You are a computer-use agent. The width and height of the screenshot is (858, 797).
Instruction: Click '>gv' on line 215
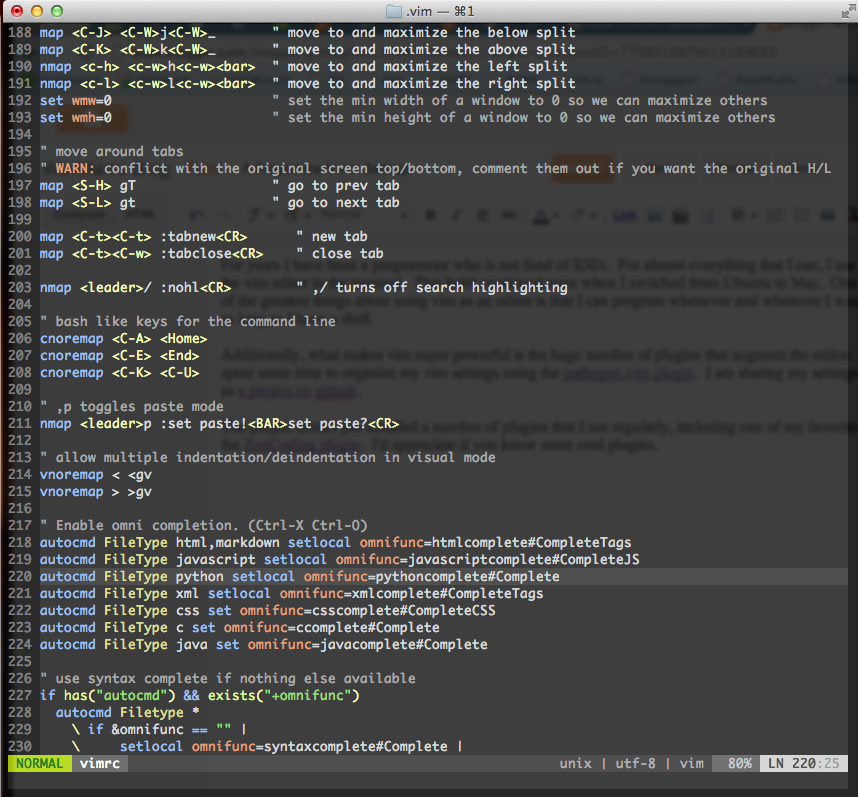(140, 491)
